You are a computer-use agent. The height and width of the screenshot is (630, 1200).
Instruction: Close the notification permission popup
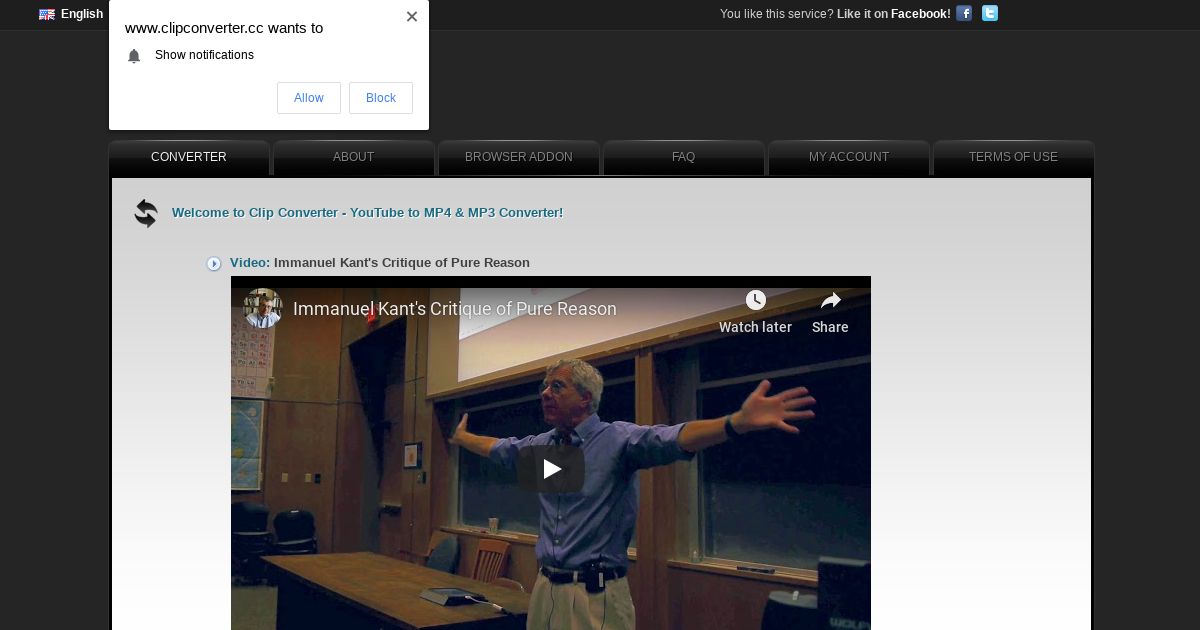(x=412, y=16)
